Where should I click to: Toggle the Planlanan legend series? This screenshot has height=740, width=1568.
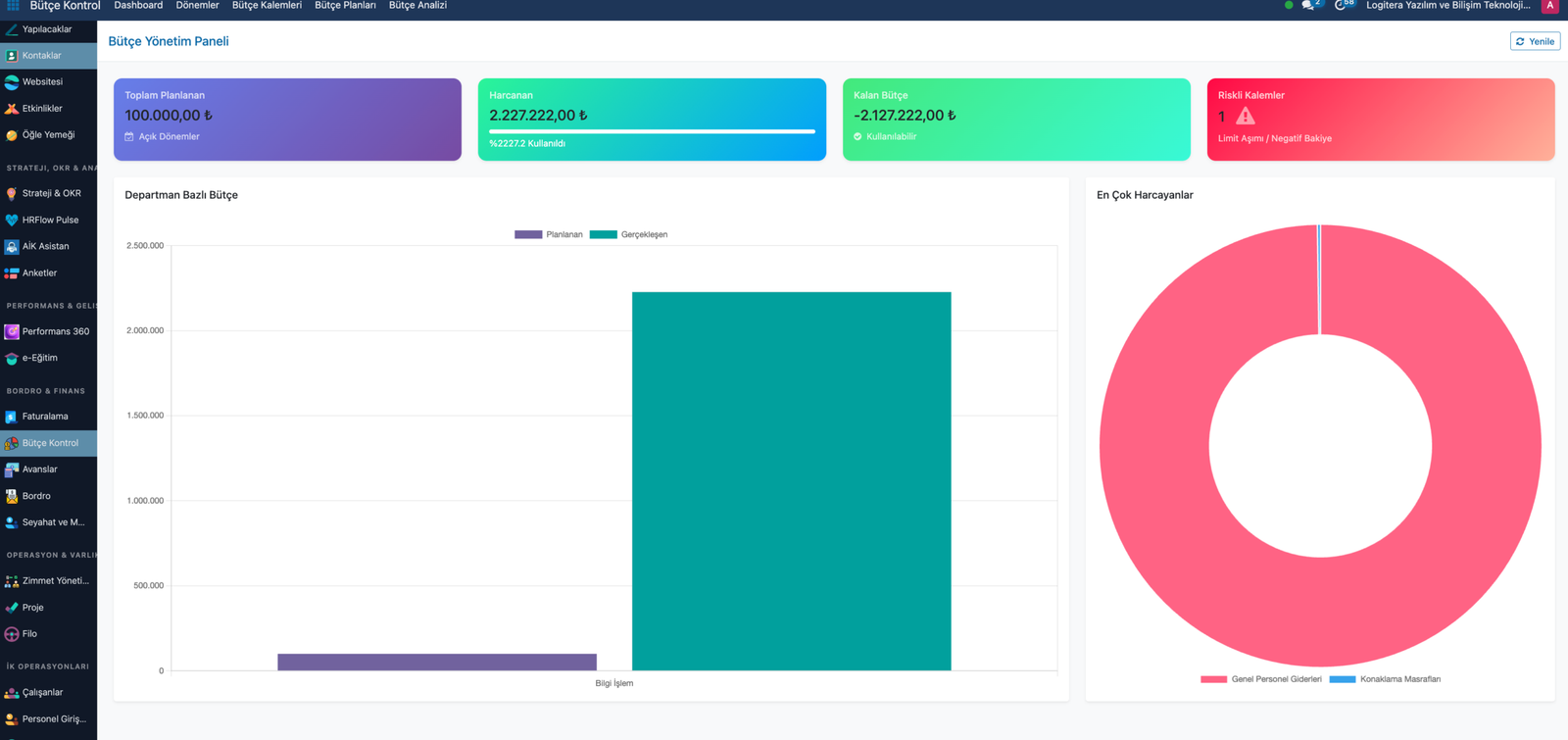549,234
